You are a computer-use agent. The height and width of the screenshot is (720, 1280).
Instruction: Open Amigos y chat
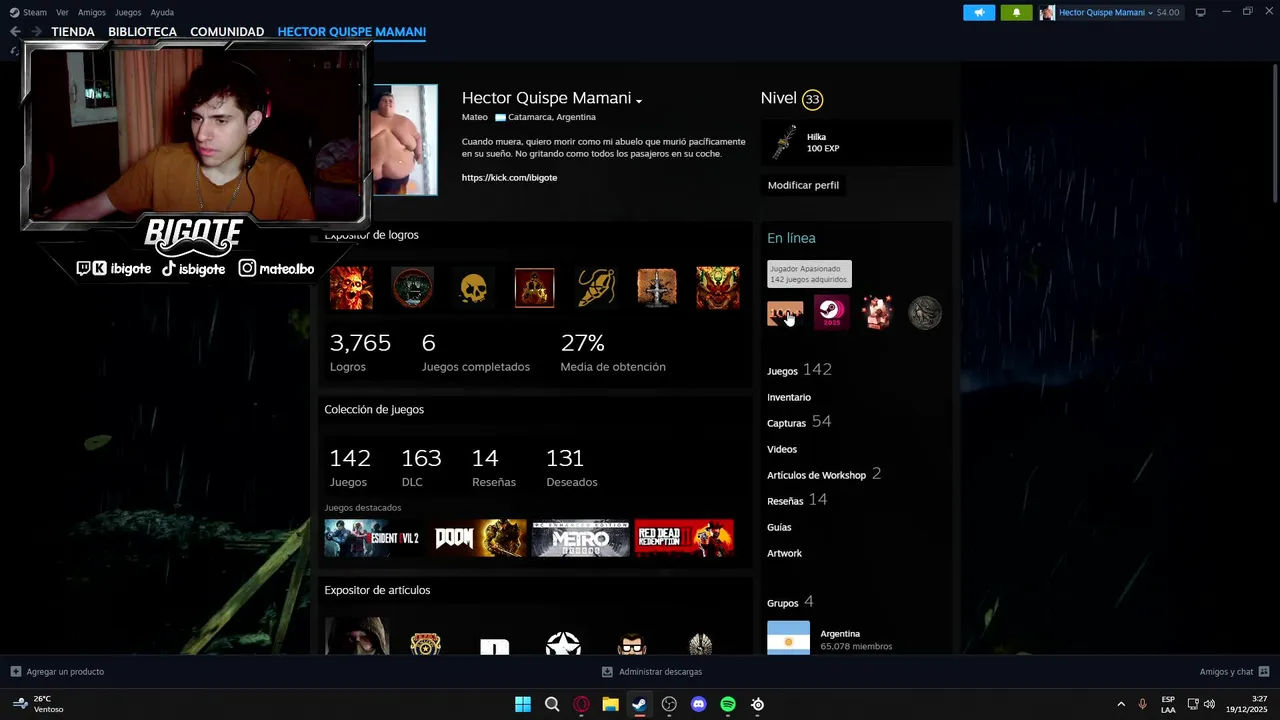coord(1234,672)
